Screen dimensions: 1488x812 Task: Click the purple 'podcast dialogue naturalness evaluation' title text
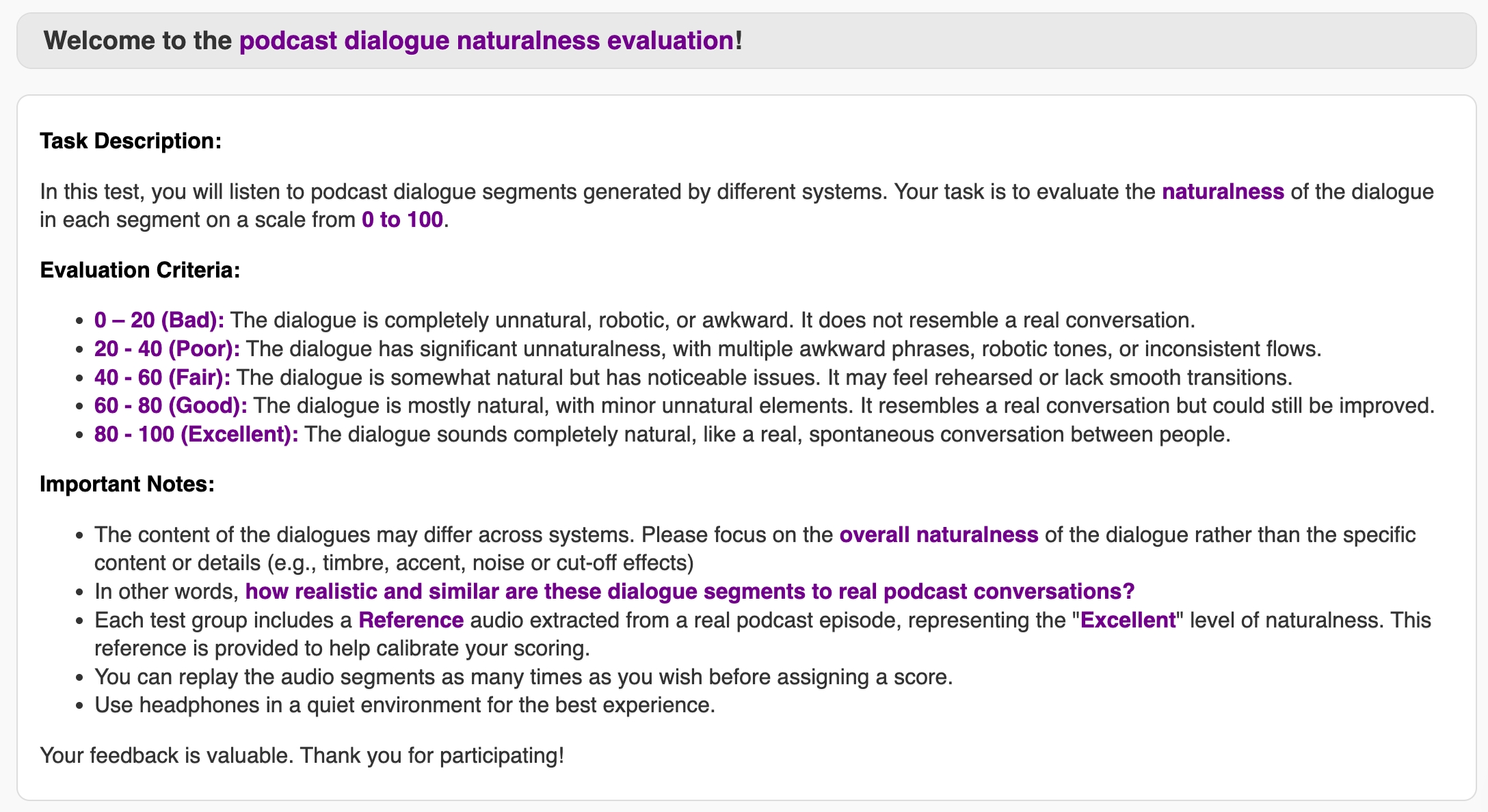(486, 40)
